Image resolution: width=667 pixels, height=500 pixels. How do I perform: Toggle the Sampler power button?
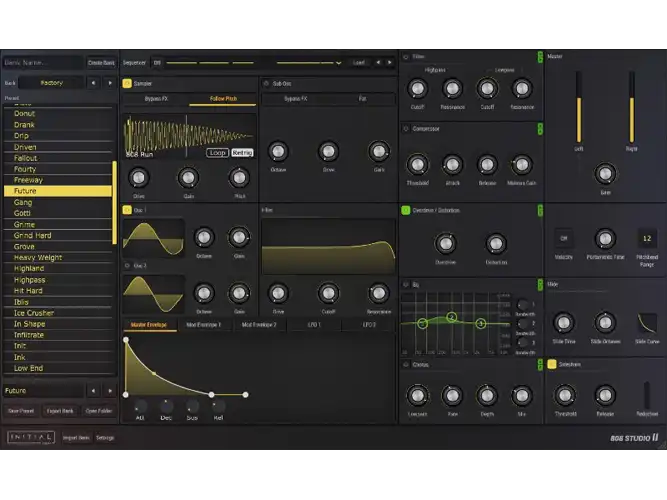[127, 83]
